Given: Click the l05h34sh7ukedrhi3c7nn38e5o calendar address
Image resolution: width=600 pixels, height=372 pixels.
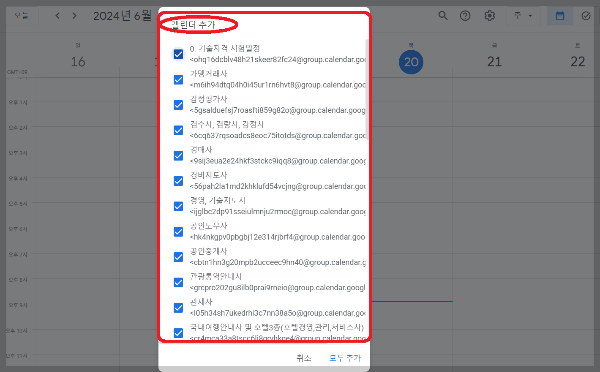Looking at the screenshot, I should point(278,313).
